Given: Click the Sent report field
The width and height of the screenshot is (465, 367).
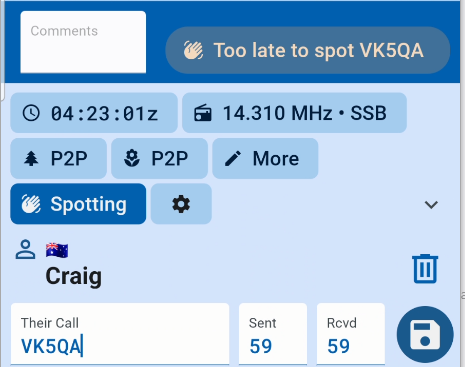Looking at the screenshot, I should tap(273, 334).
